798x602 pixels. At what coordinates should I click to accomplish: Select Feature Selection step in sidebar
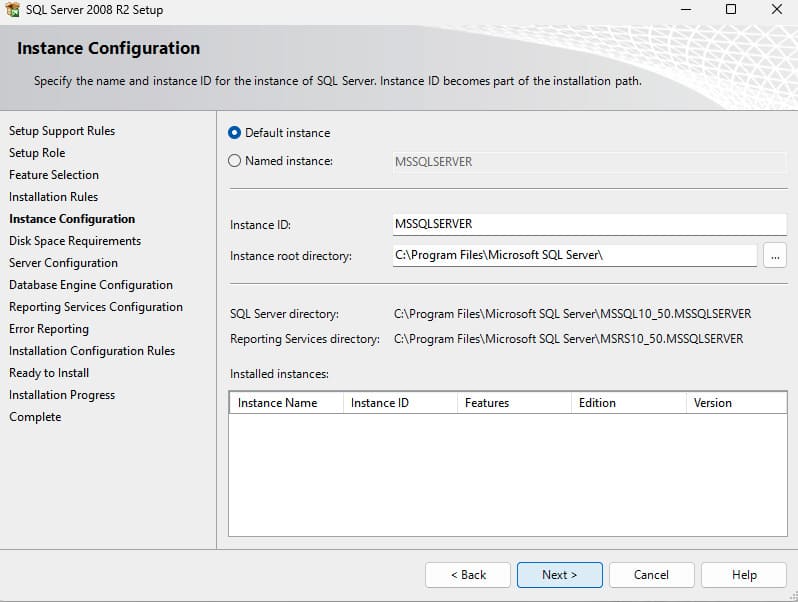pyautogui.click(x=54, y=175)
